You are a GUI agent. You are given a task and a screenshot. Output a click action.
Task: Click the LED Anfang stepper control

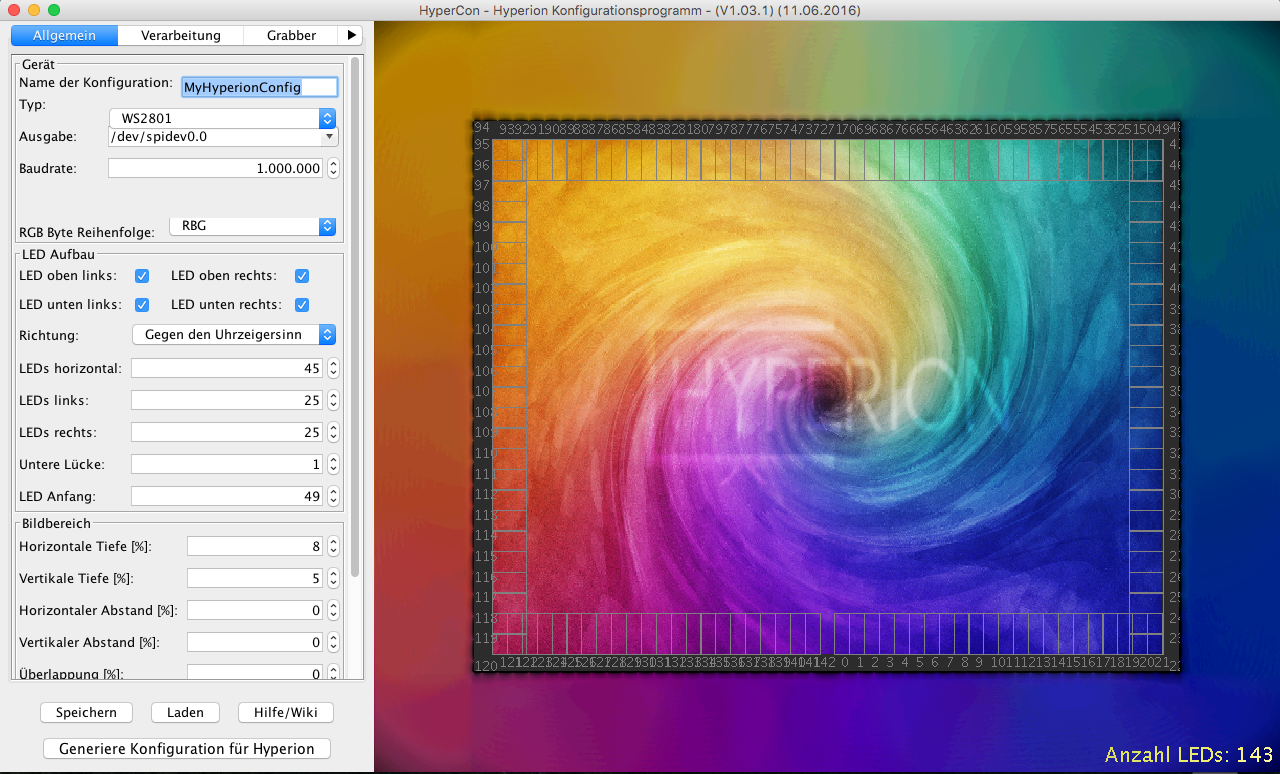click(x=333, y=496)
